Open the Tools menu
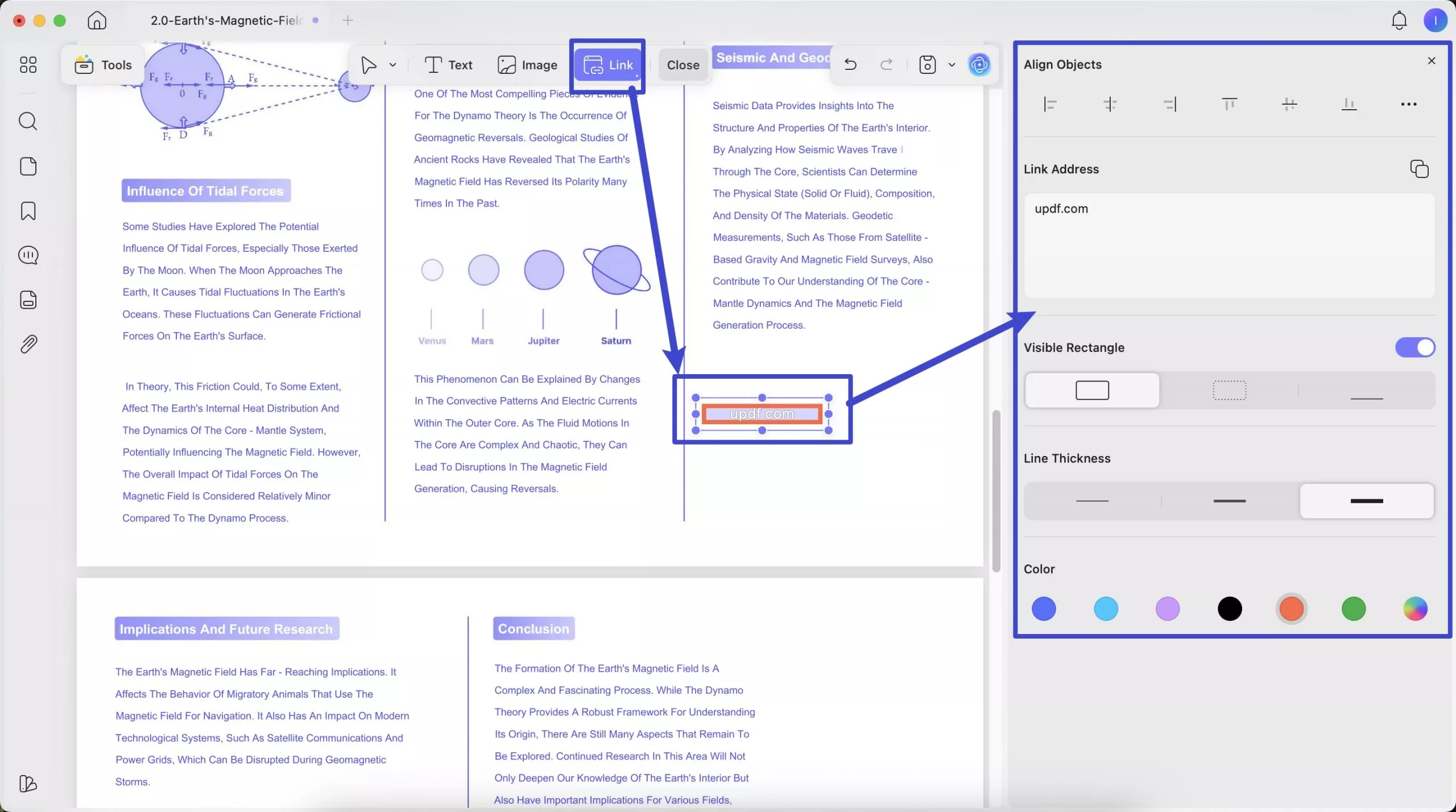The width and height of the screenshot is (1456, 812). (x=102, y=64)
